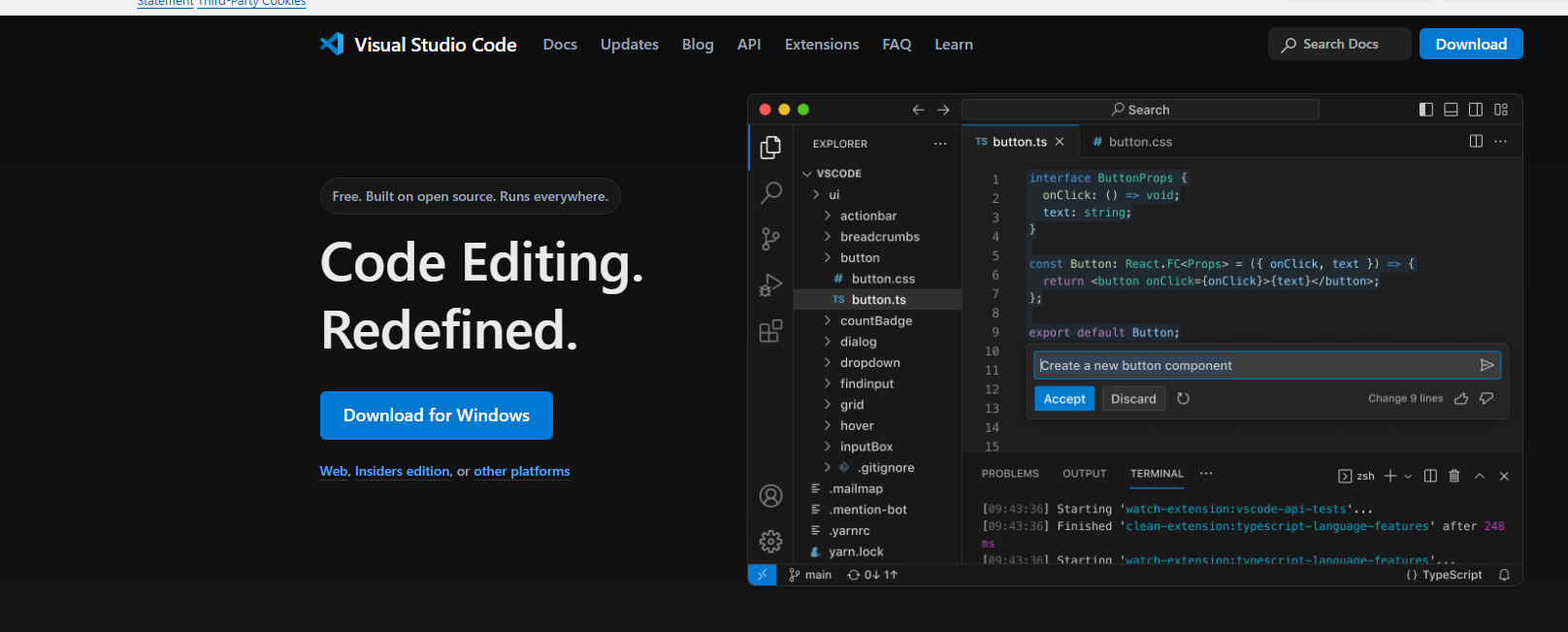Give thumbs up on suggestion
This screenshot has width=1568, height=632.
pos(1461,398)
